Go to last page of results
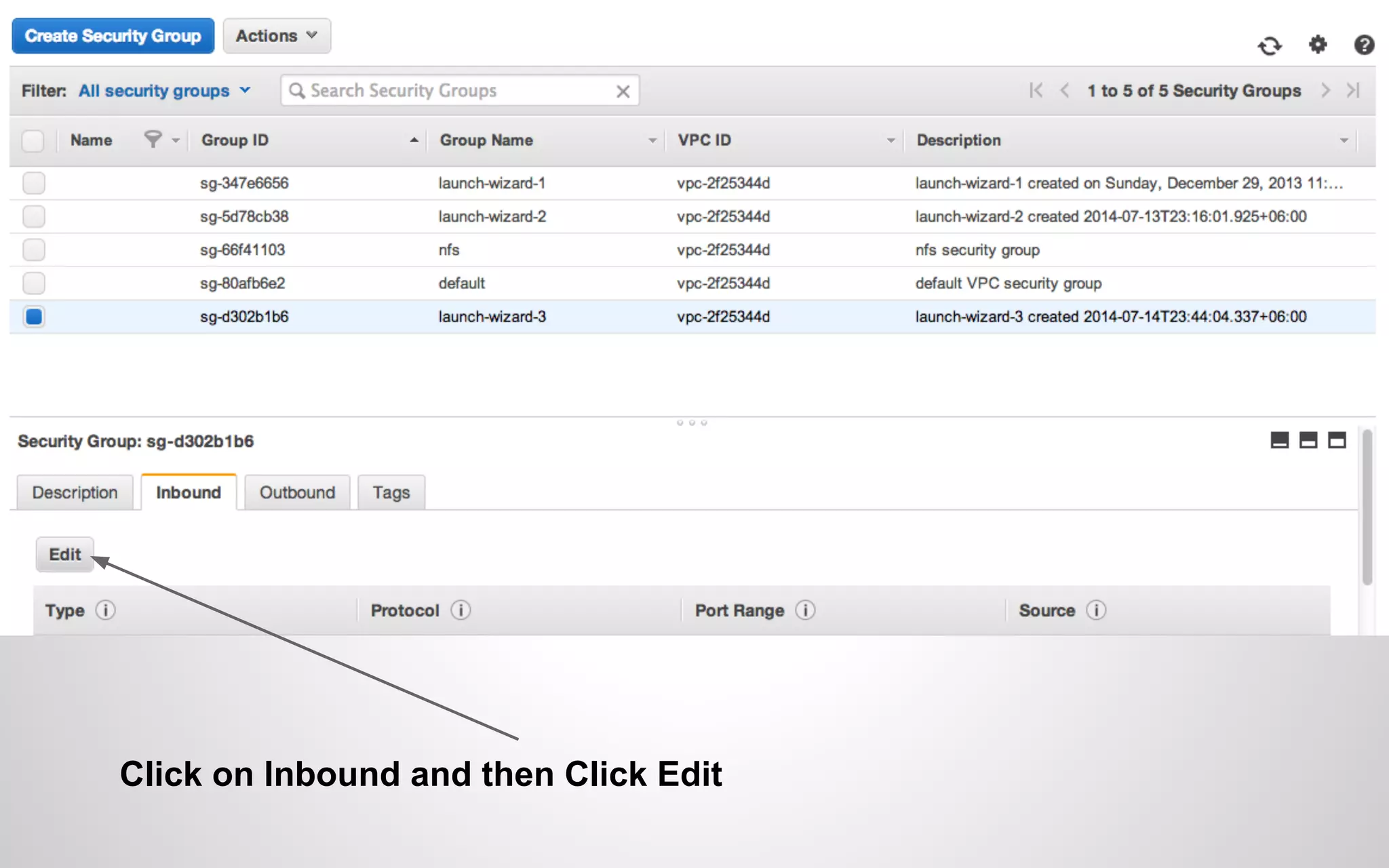1389x868 pixels. coord(1354,90)
